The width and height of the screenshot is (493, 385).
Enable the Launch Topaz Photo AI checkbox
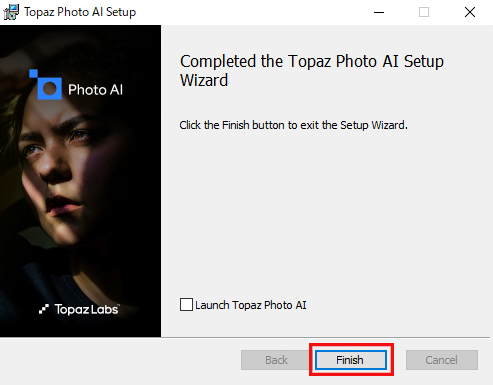[x=186, y=305]
